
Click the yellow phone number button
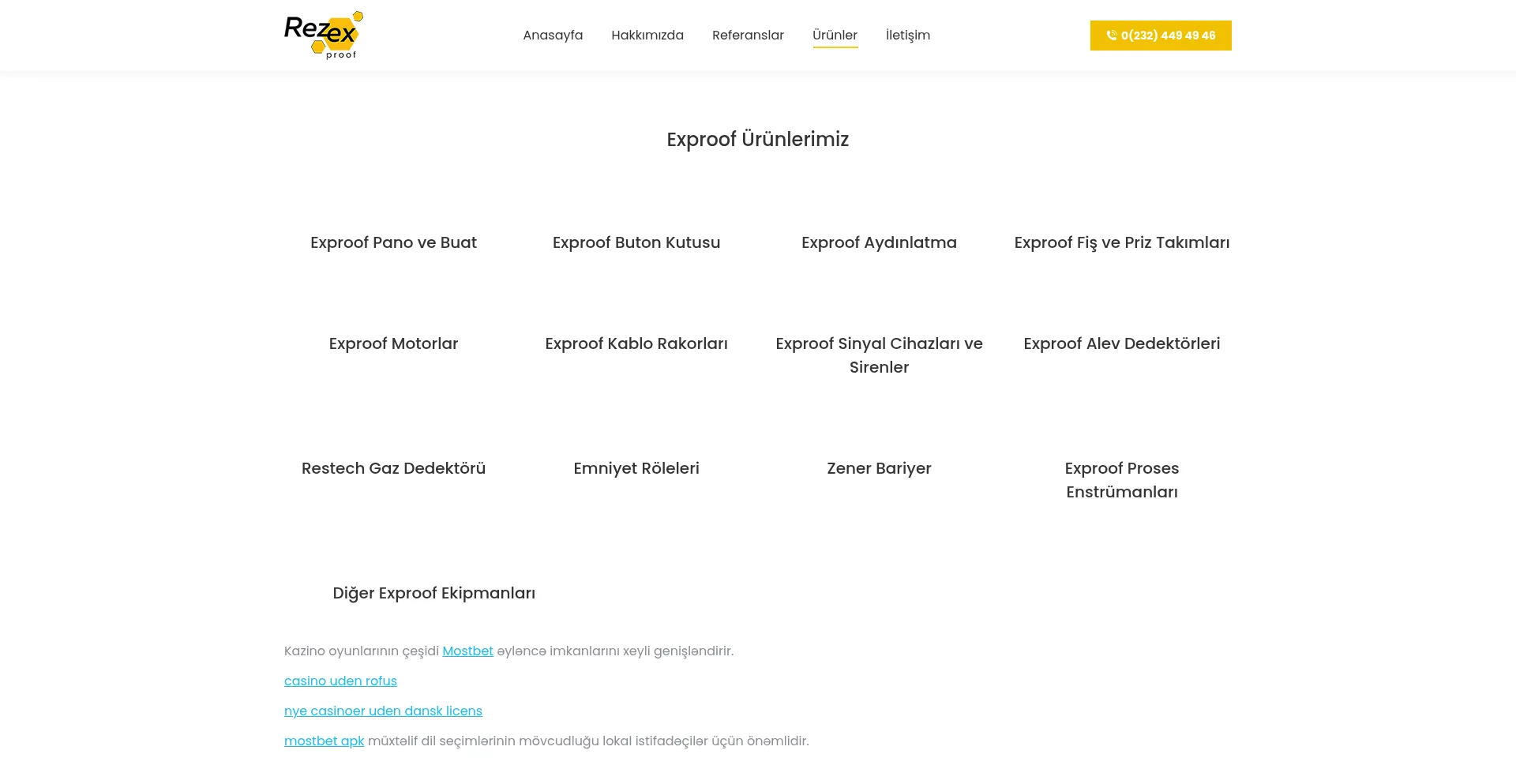pos(1161,36)
